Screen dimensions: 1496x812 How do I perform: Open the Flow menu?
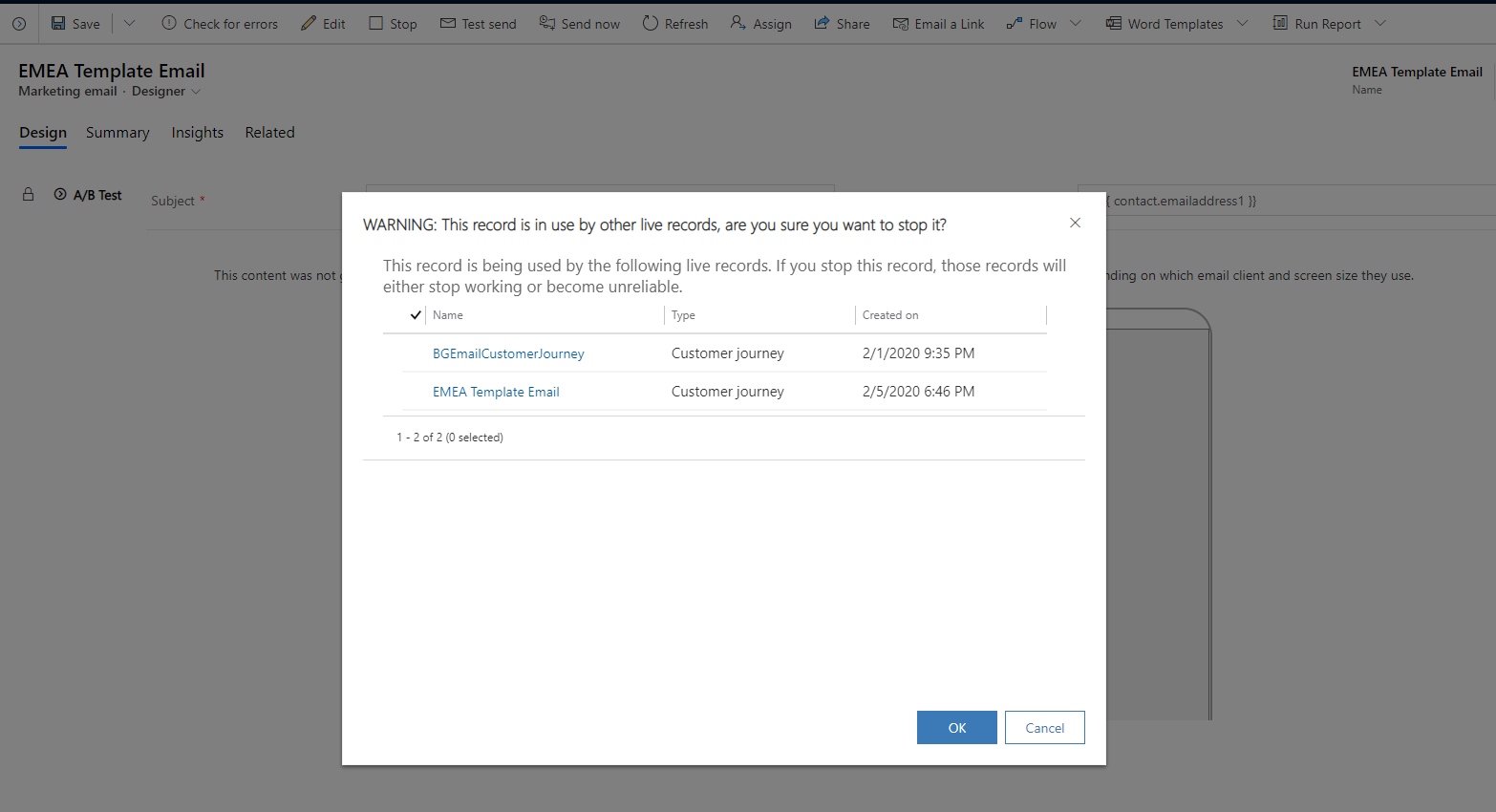(1043, 23)
